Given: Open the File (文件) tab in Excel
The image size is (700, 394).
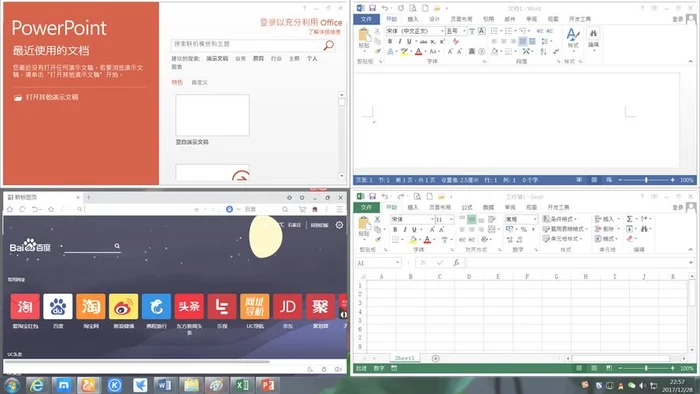Looking at the screenshot, I should (367, 207).
